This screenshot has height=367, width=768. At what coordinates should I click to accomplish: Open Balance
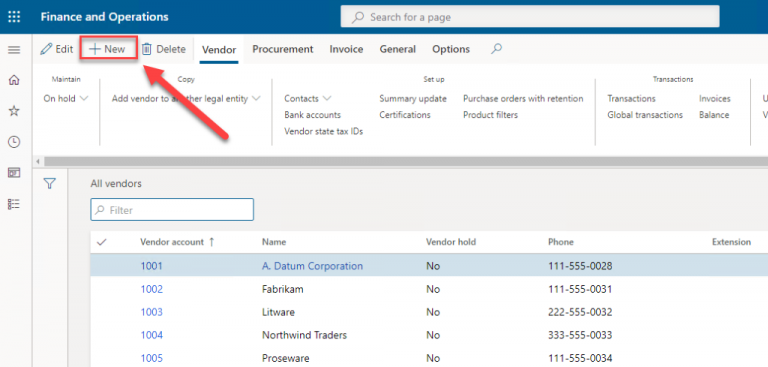coord(714,115)
